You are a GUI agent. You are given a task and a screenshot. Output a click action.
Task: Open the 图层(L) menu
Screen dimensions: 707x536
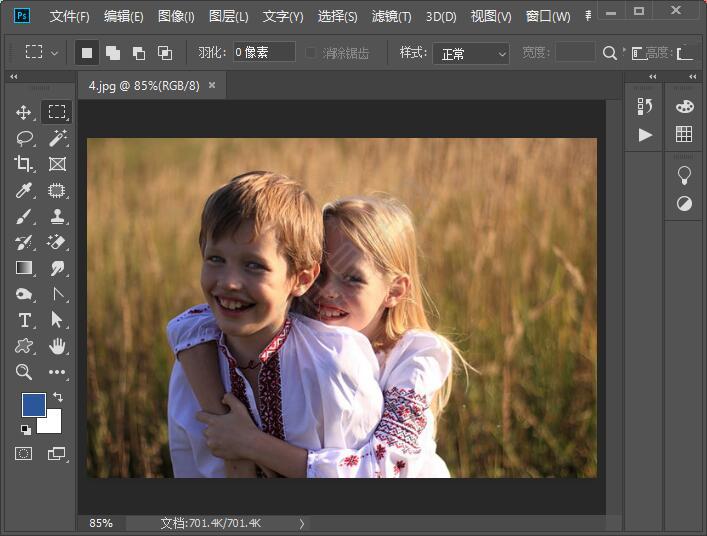point(229,16)
